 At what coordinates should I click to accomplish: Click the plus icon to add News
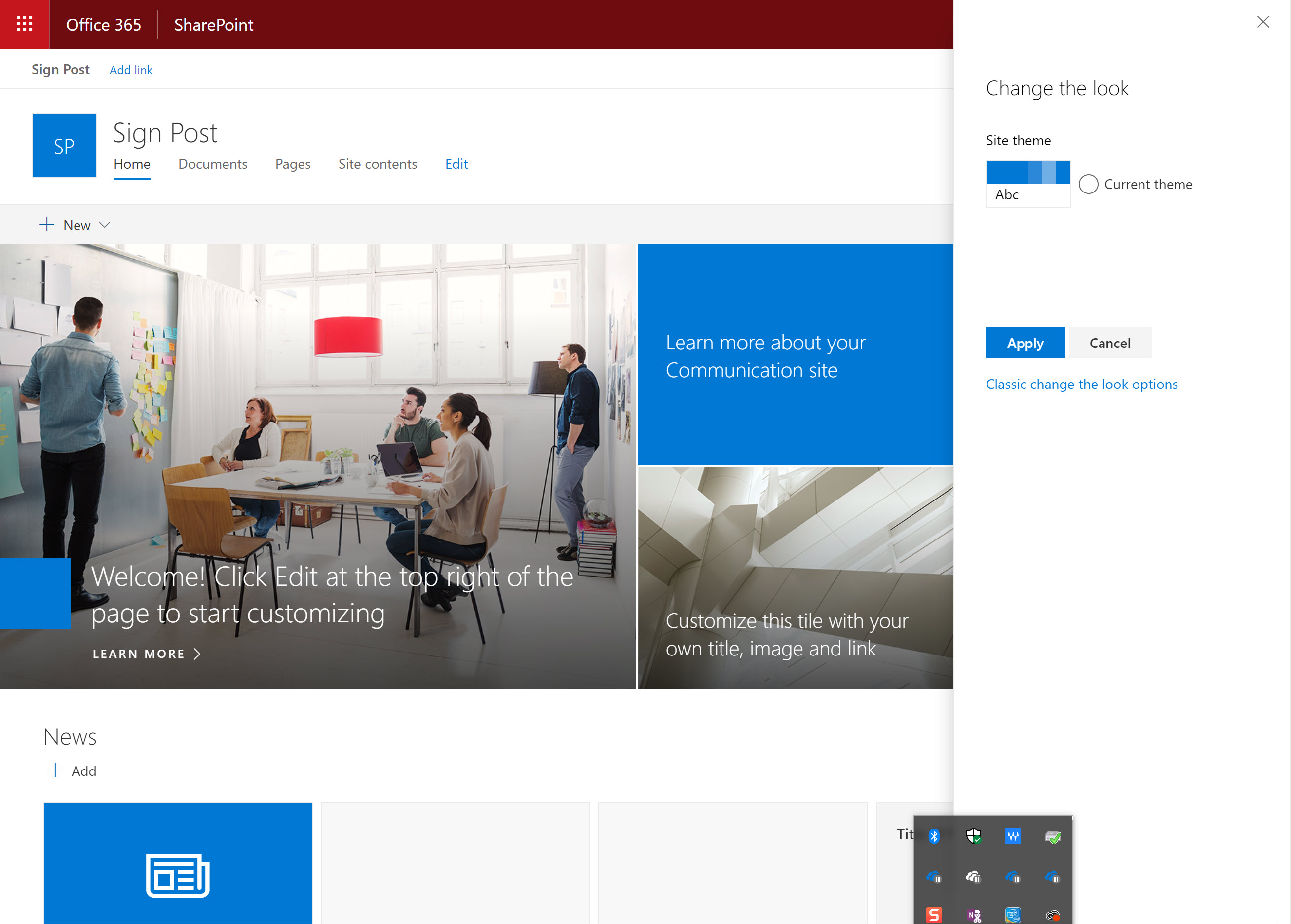point(55,770)
